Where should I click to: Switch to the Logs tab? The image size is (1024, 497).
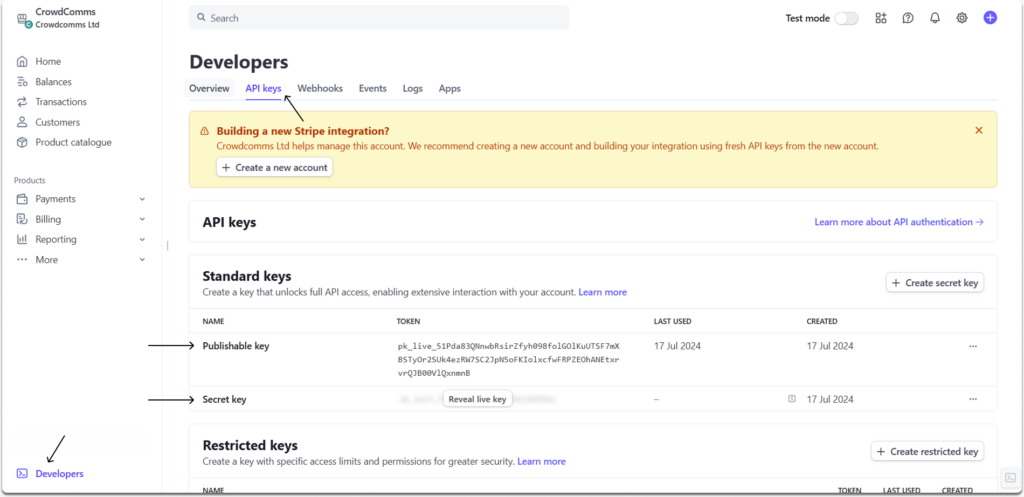(x=413, y=88)
